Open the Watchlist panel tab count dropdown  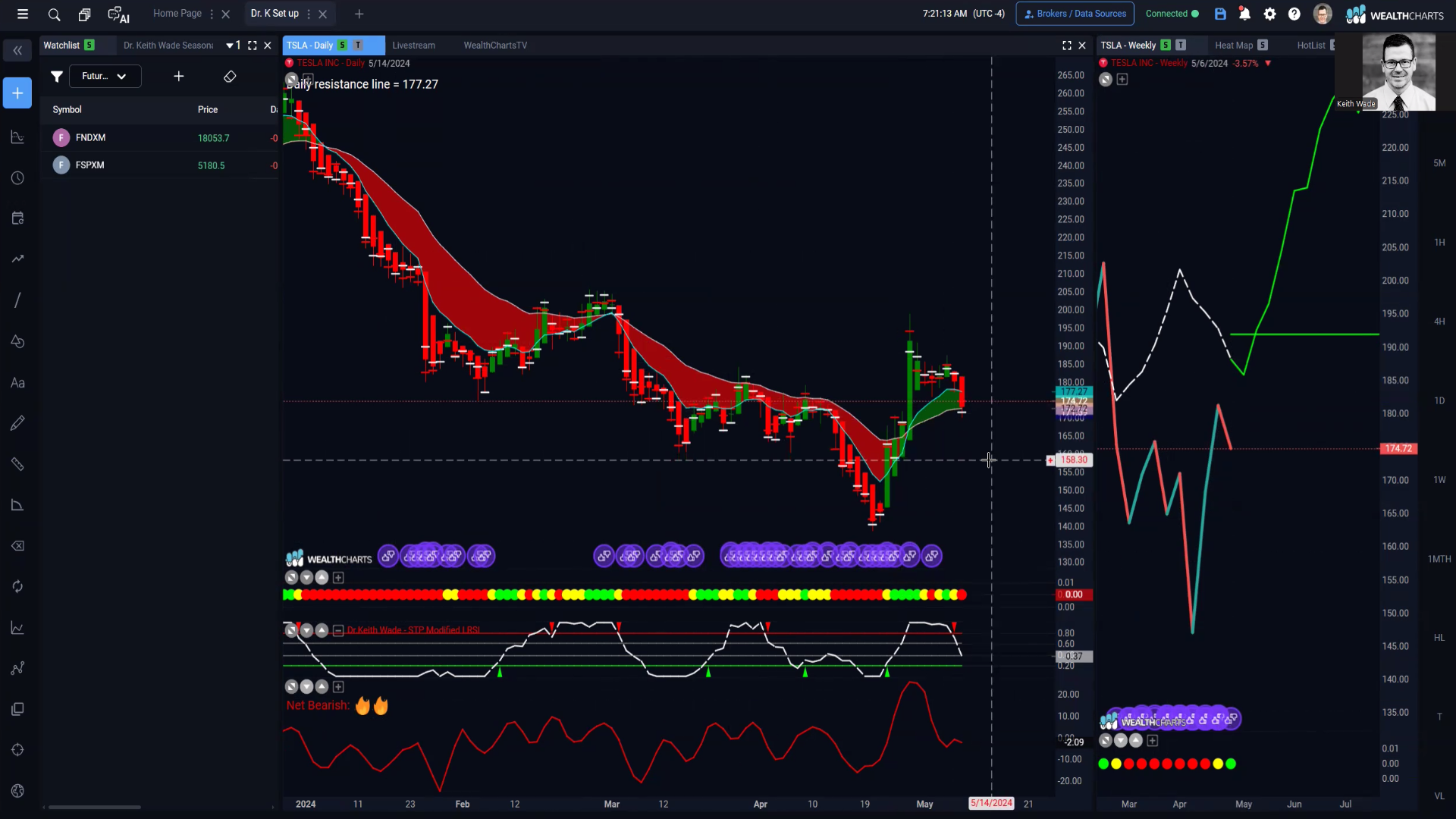point(234,45)
